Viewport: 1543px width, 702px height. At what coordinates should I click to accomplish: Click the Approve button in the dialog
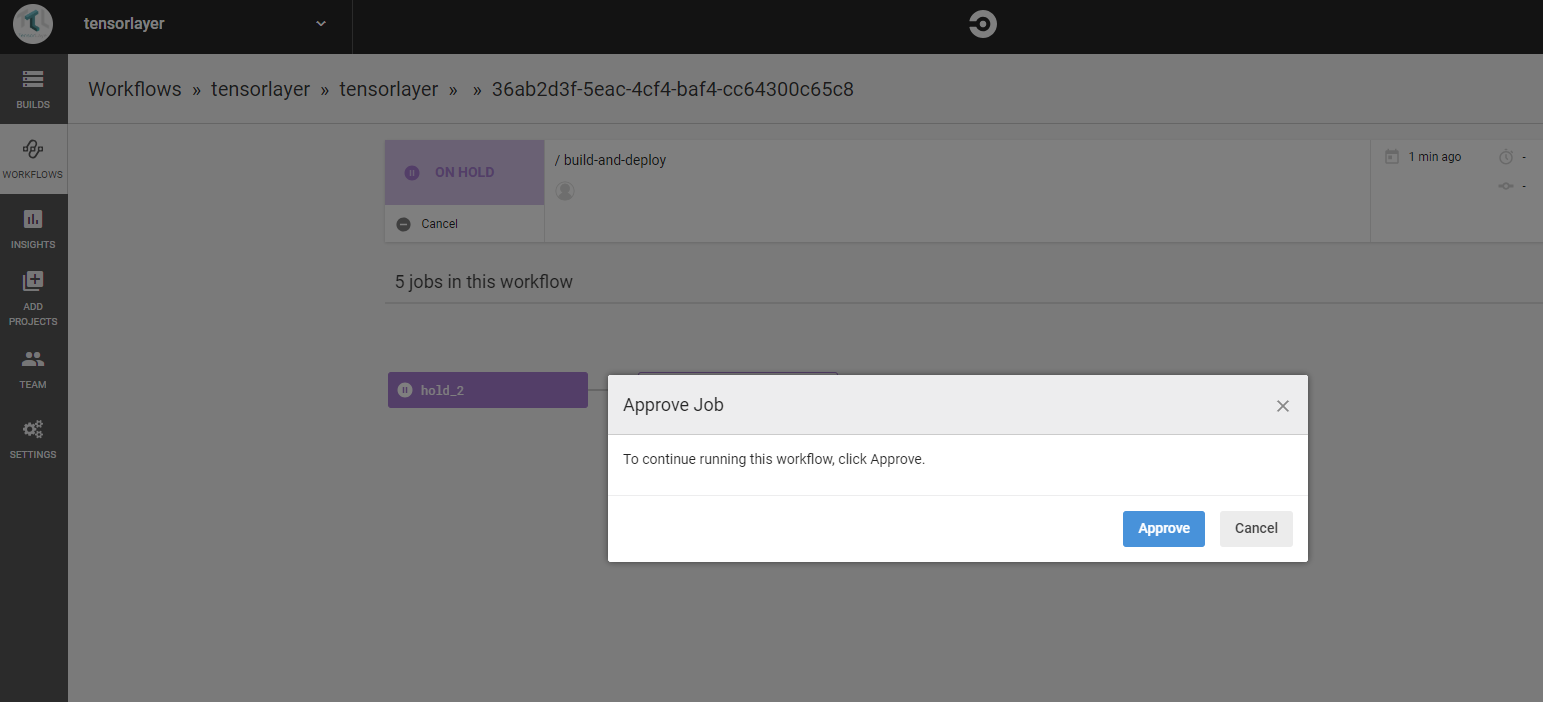click(x=1163, y=529)
